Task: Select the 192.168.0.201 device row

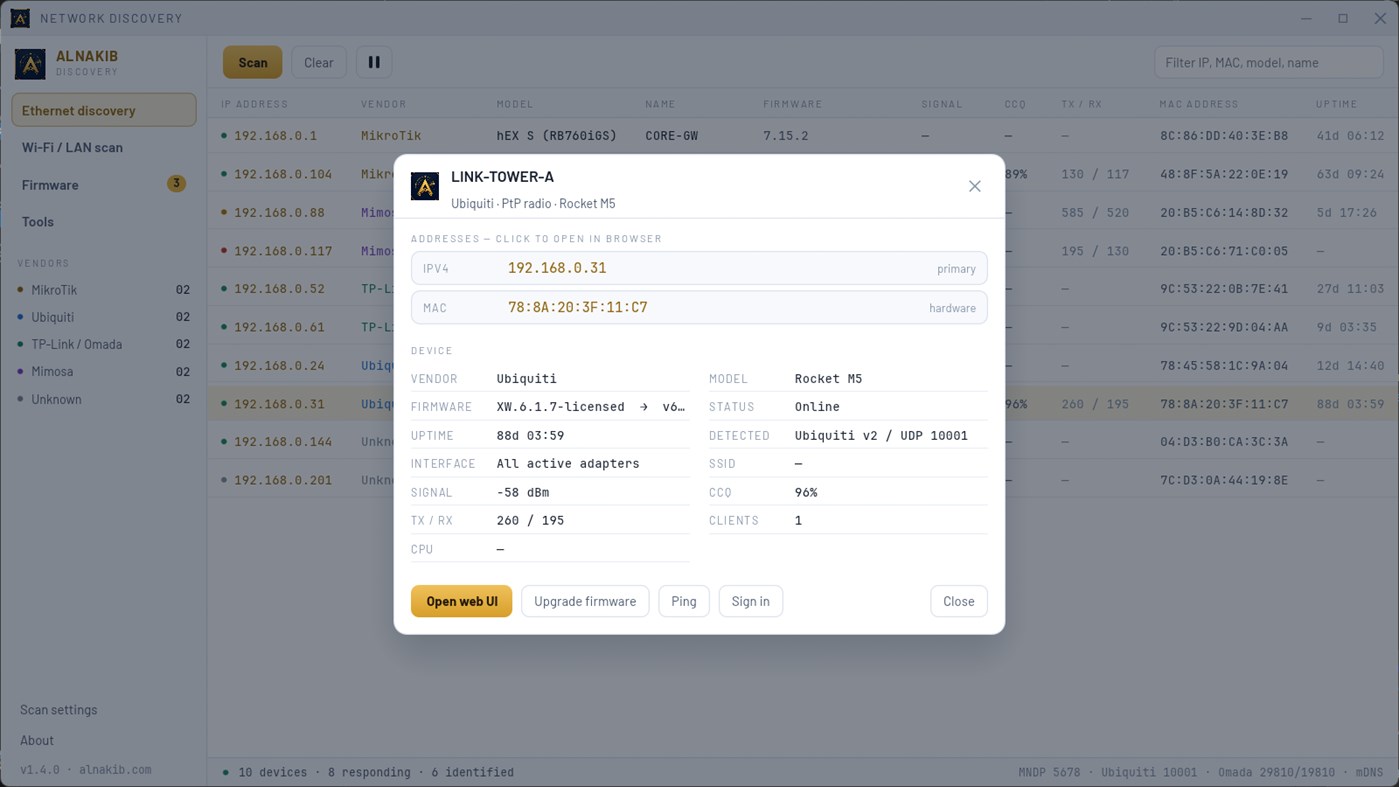Action: (x=803, y=480)
